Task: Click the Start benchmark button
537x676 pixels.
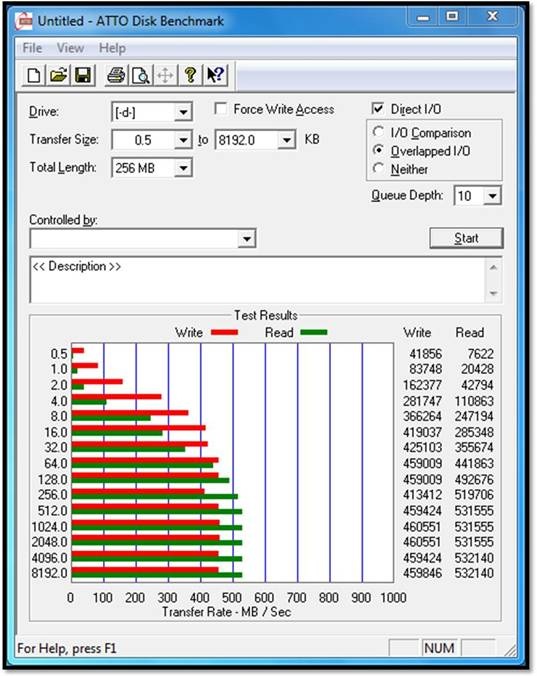Action: click(466, 238)
